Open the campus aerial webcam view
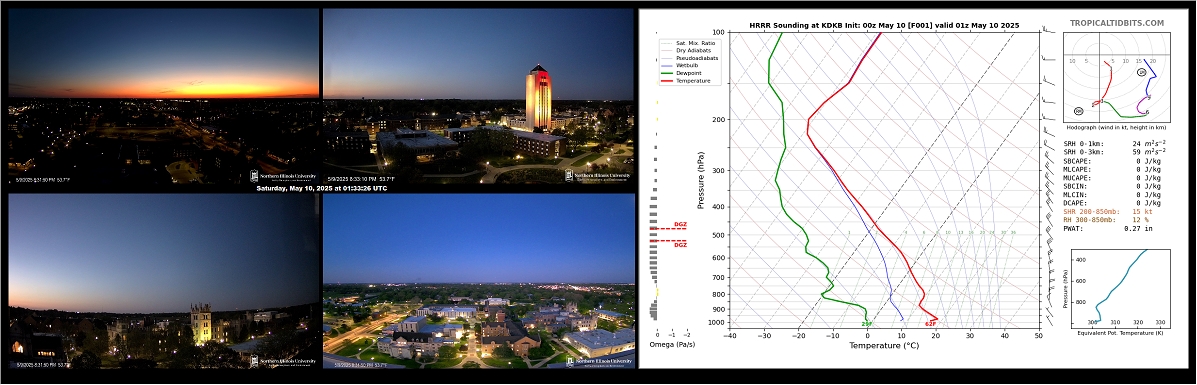The height and width of the screenshot is (385, 1197). [x=479, y=280]
